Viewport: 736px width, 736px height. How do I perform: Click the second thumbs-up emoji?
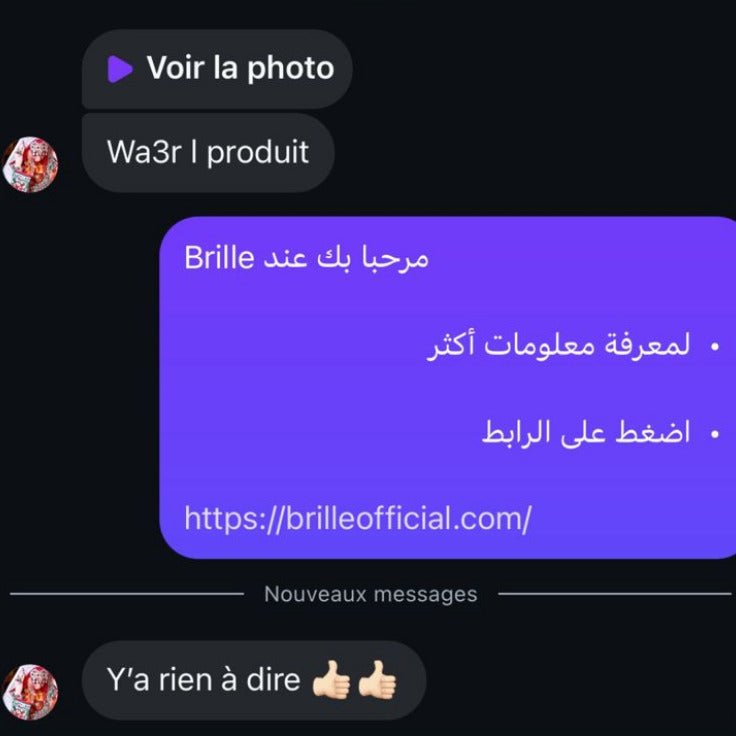click(x=377, y=680)
